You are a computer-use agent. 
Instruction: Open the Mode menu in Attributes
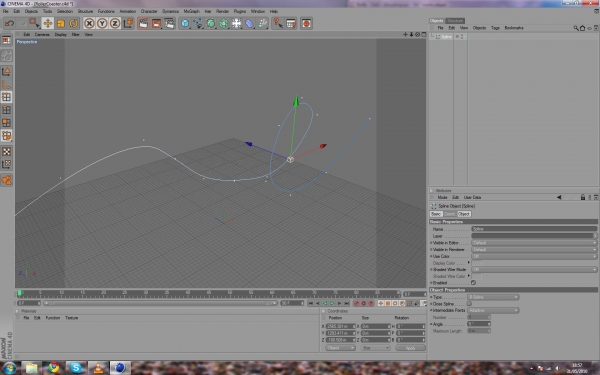[442, 197]
